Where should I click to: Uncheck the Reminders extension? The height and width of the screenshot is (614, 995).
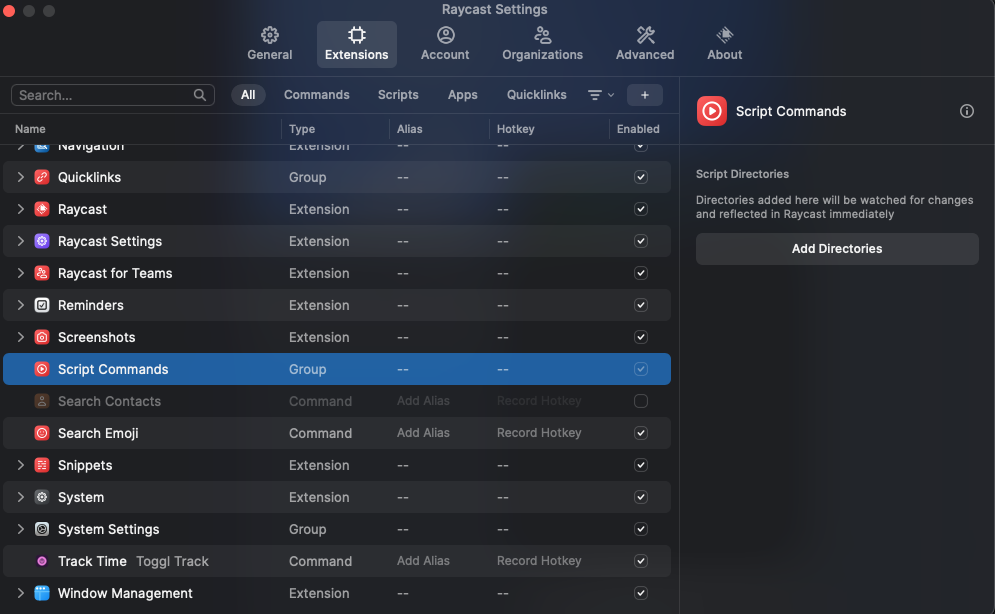click(641, 305)
